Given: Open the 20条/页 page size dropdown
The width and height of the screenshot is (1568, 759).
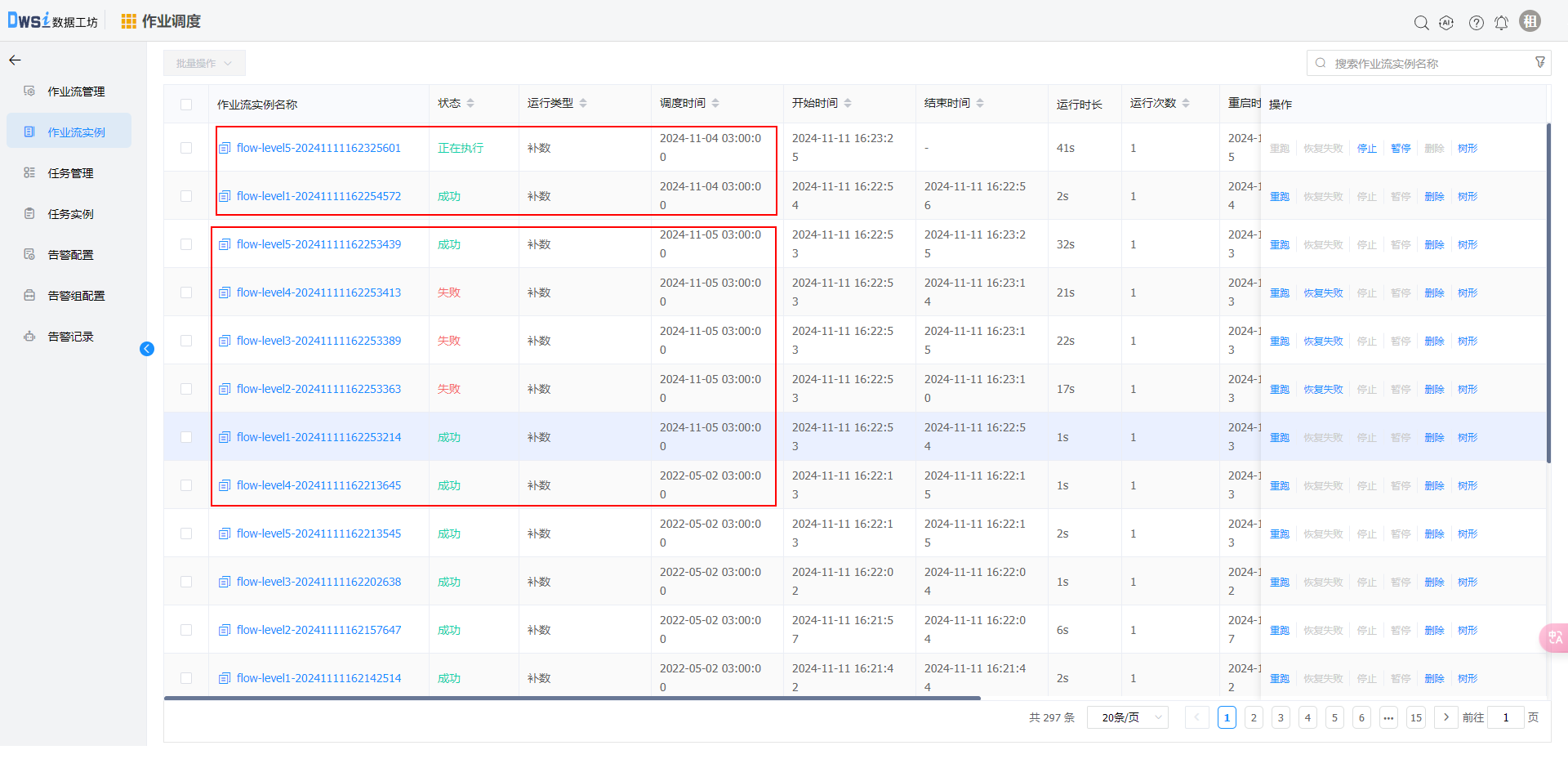Looking at the screenshot, I should (x=1127, y=717).
